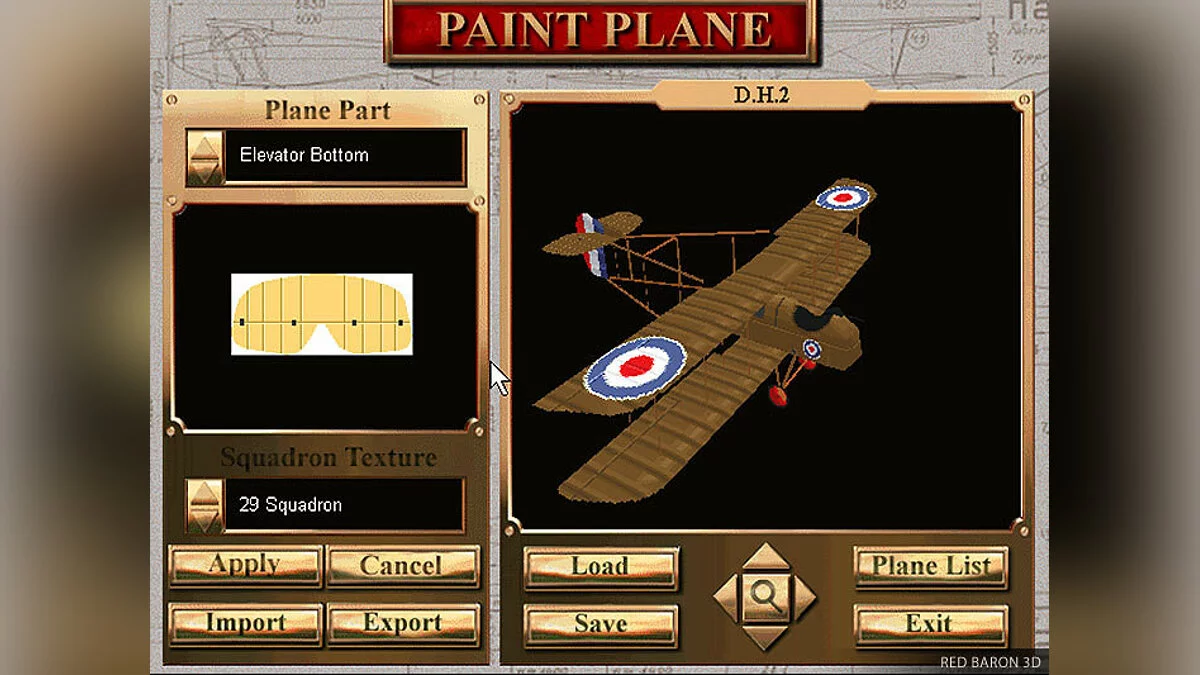
Task: Cancel the paint changes
Action: [x=403, y=566]
